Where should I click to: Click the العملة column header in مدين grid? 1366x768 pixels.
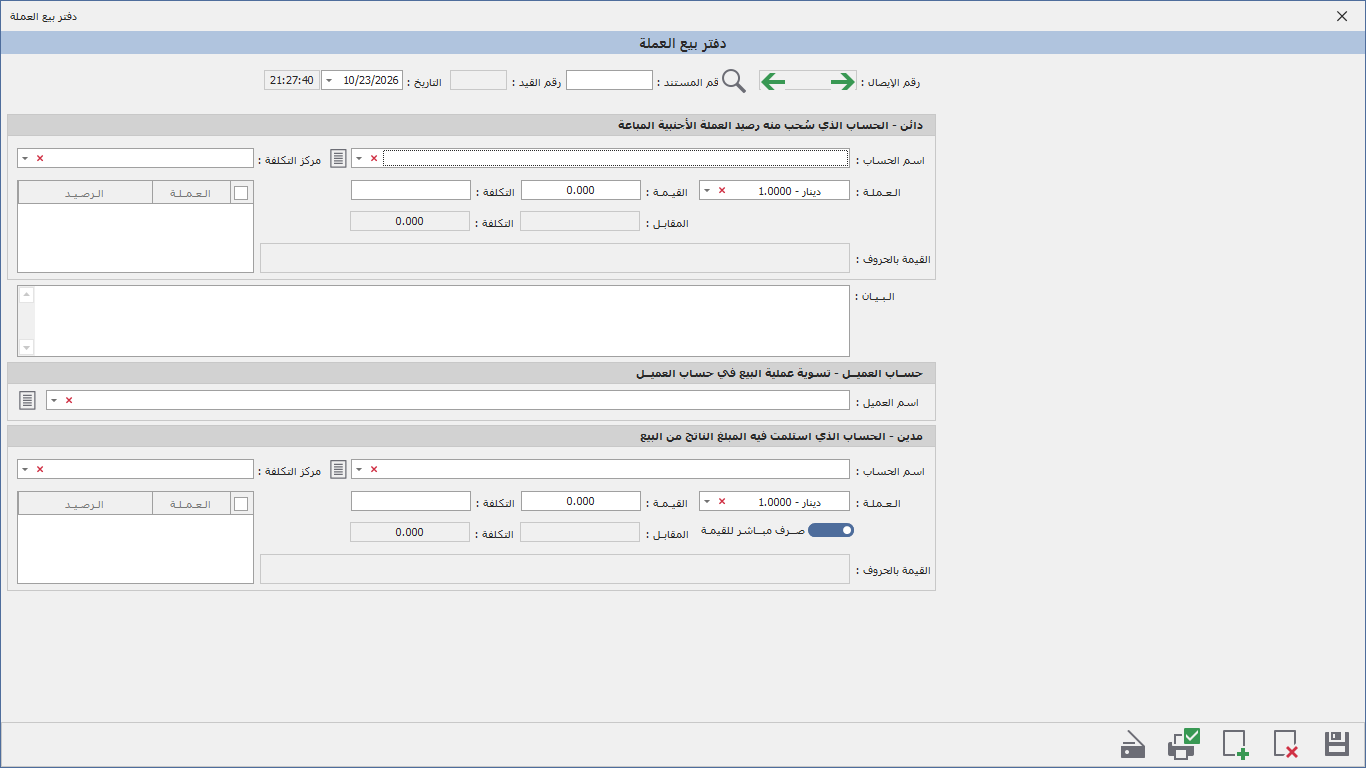(x=191, y=504)
